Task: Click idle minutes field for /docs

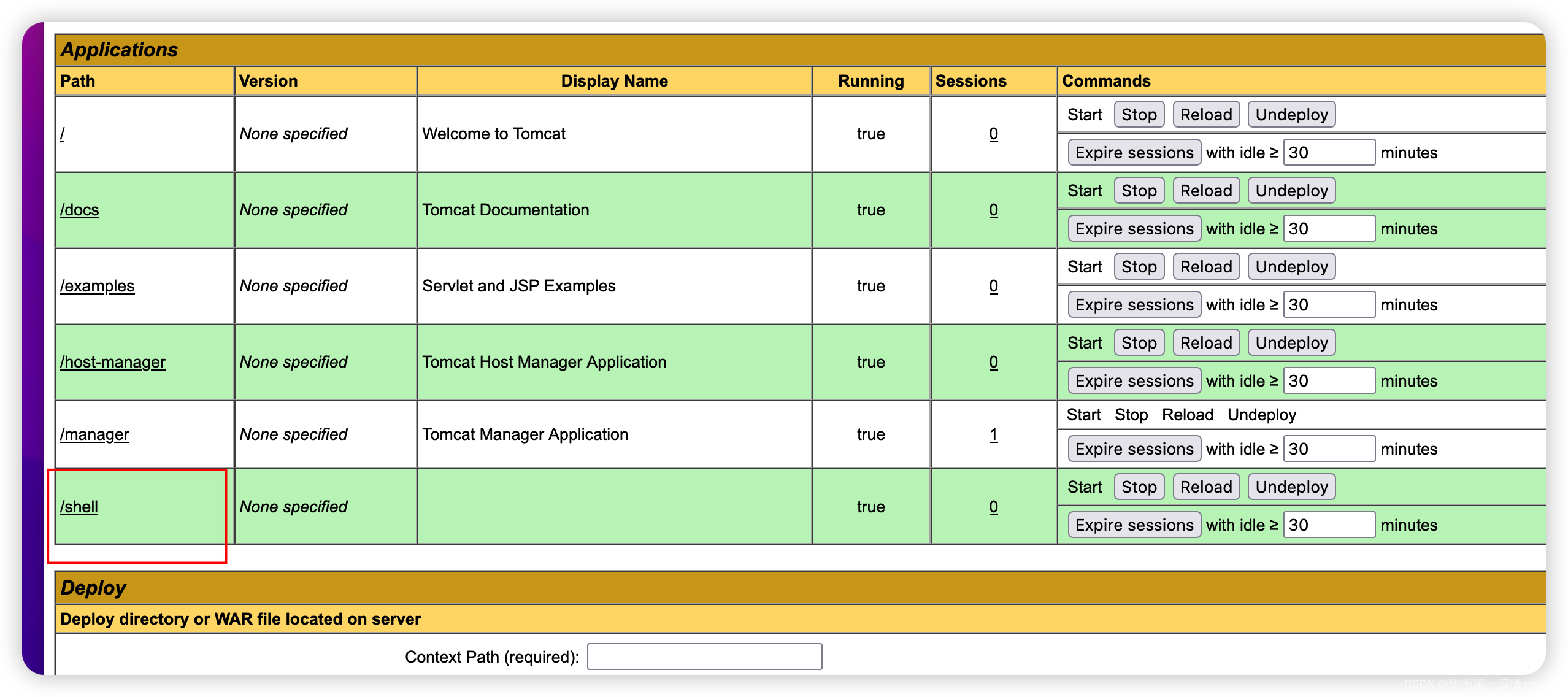Action: click(1329, 229)
